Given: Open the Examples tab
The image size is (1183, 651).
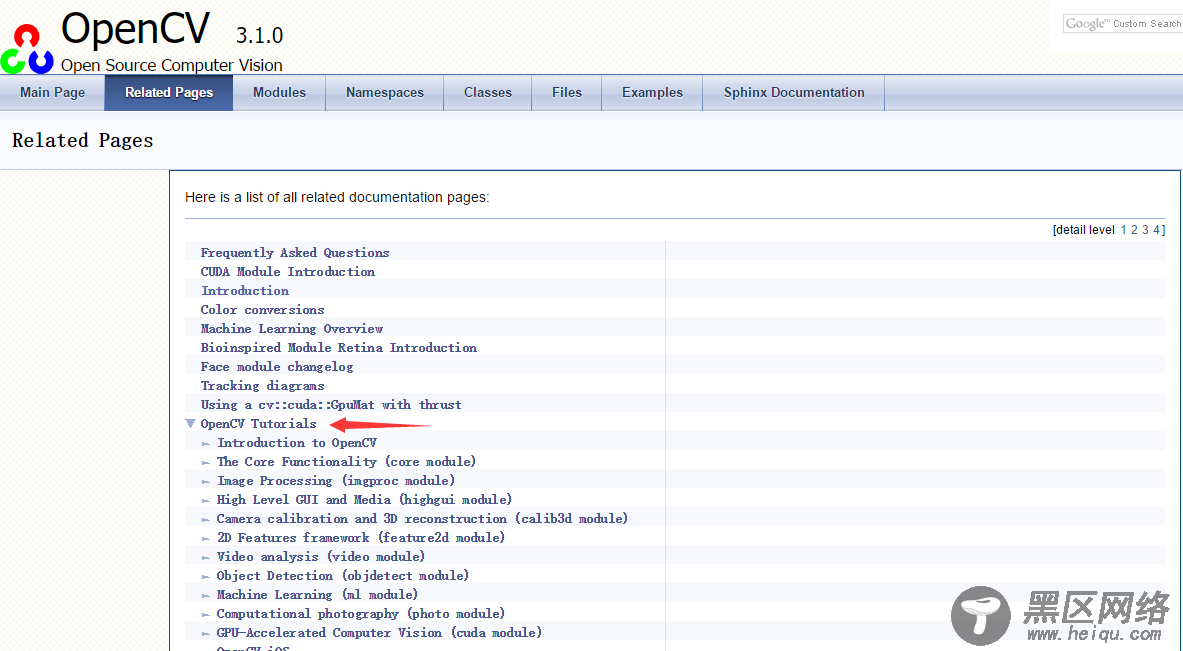Looking at the screenshot, I should coord(652,93).
